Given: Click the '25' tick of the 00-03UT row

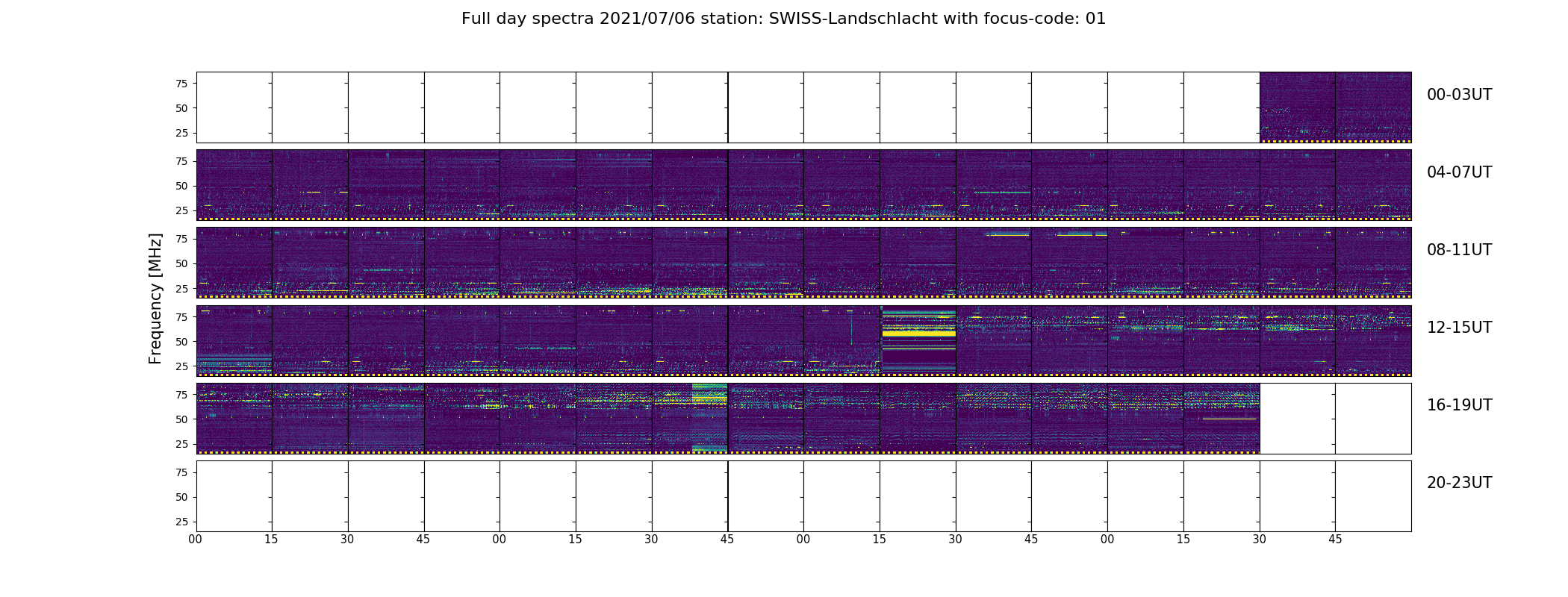Looking at the screenshot, I should (x=181, y=133).
